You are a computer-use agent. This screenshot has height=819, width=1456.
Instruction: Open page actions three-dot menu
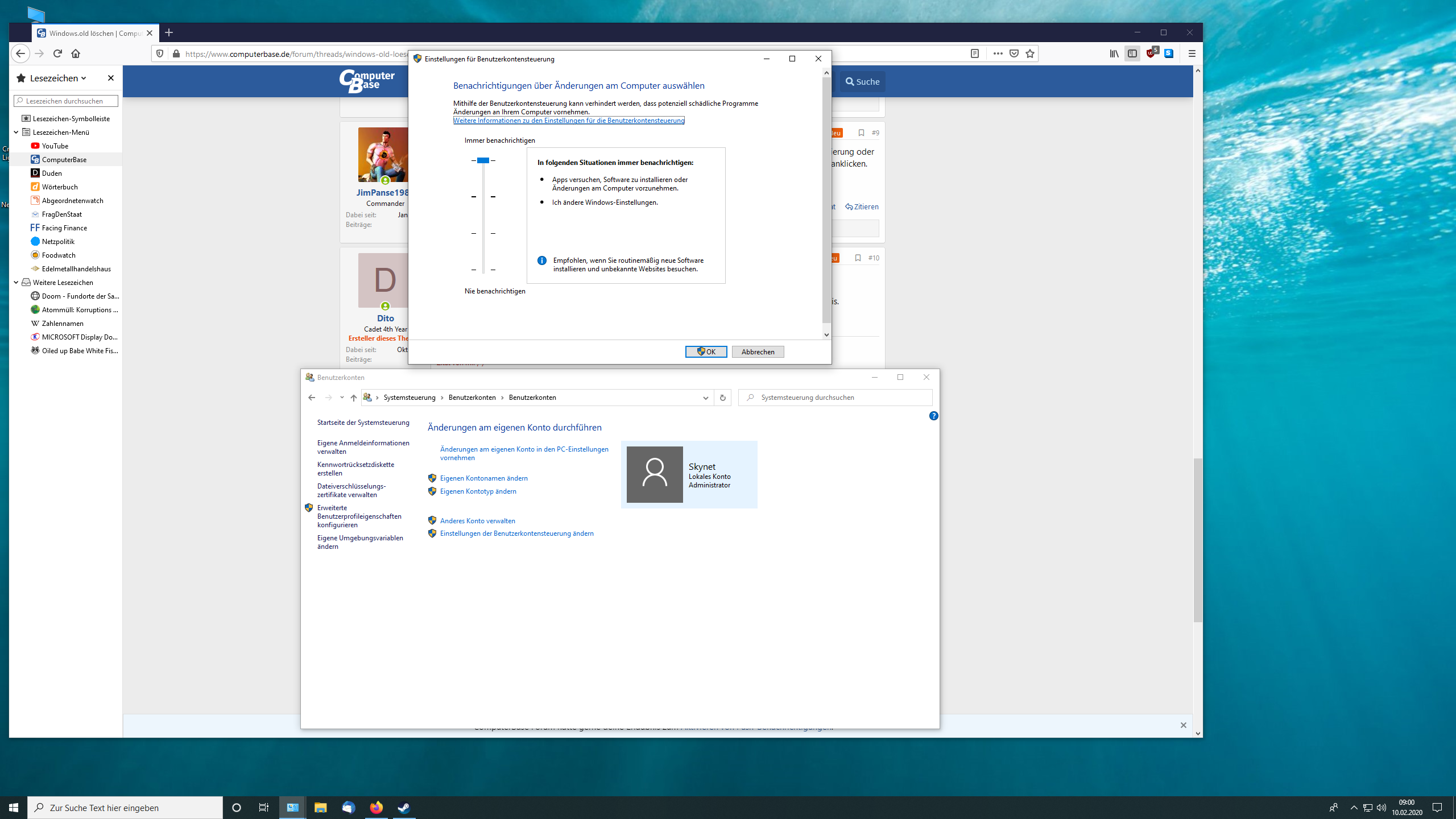pyautogui.click(x=998, y=53)
